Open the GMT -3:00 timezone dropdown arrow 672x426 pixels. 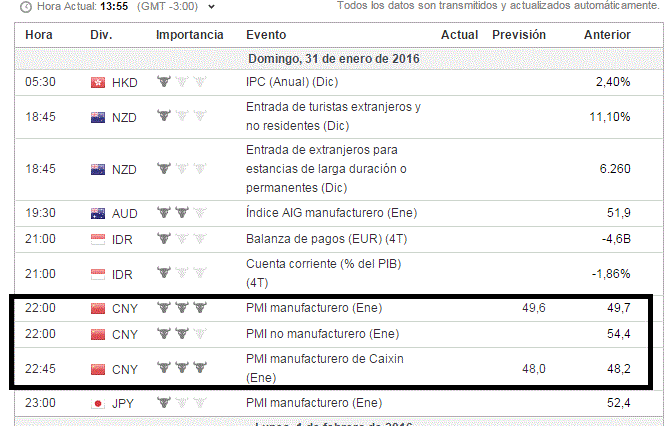tap(211, 7)
